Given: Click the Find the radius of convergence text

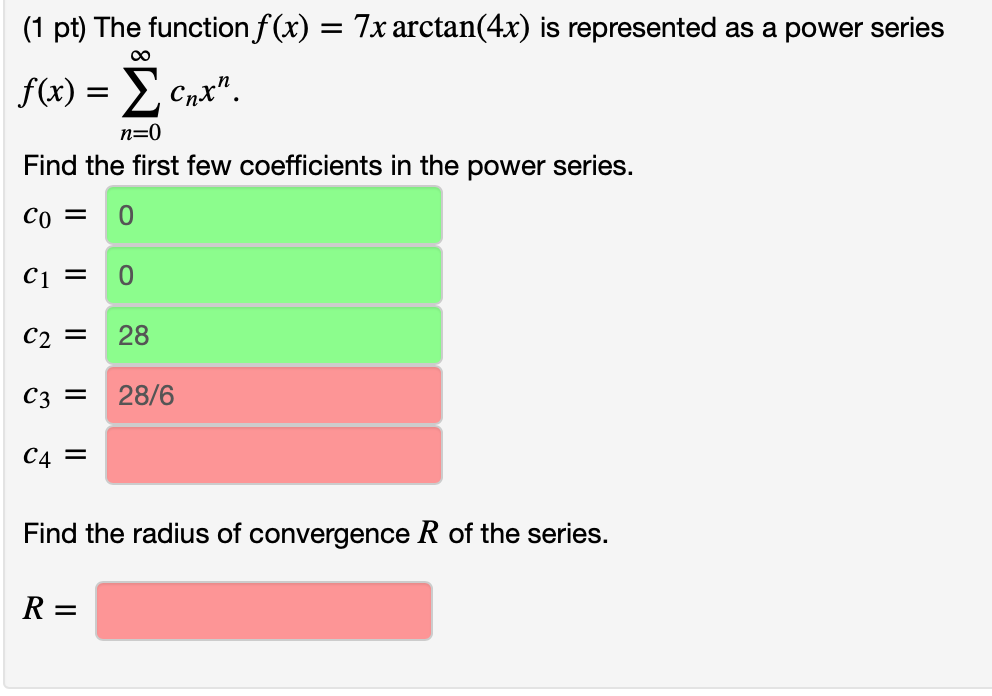Looking at the screenshot, I should click(295, 534).
